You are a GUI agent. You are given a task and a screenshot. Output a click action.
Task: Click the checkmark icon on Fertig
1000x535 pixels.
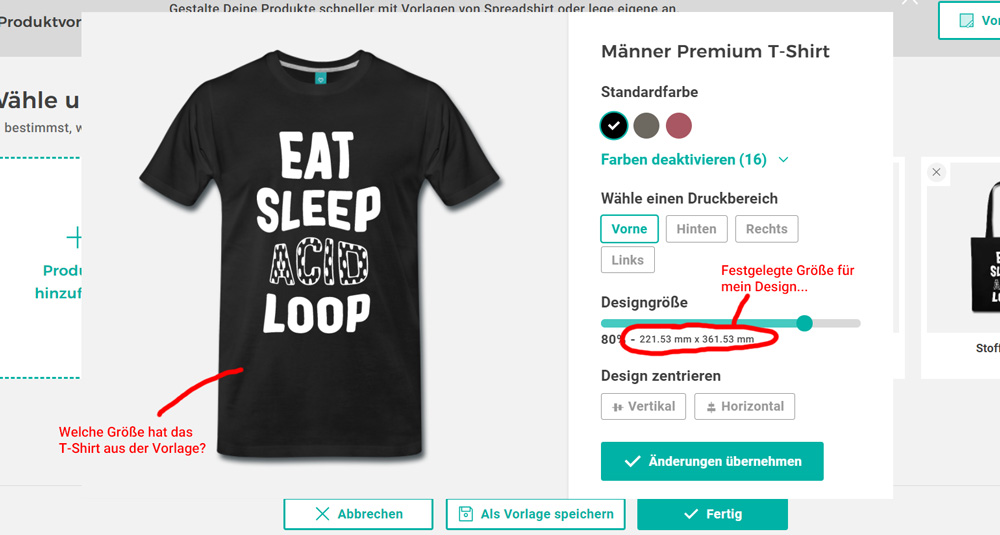[691, 514]
